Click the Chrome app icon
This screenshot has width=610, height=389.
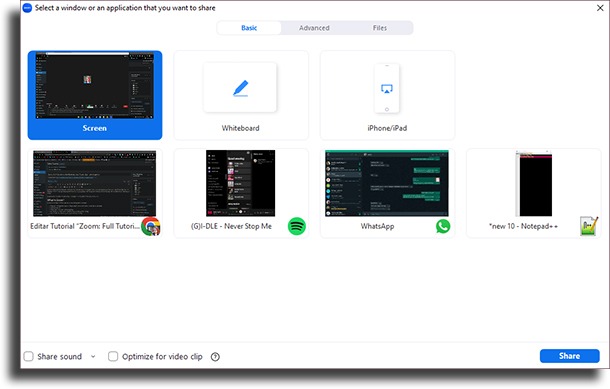151,227
